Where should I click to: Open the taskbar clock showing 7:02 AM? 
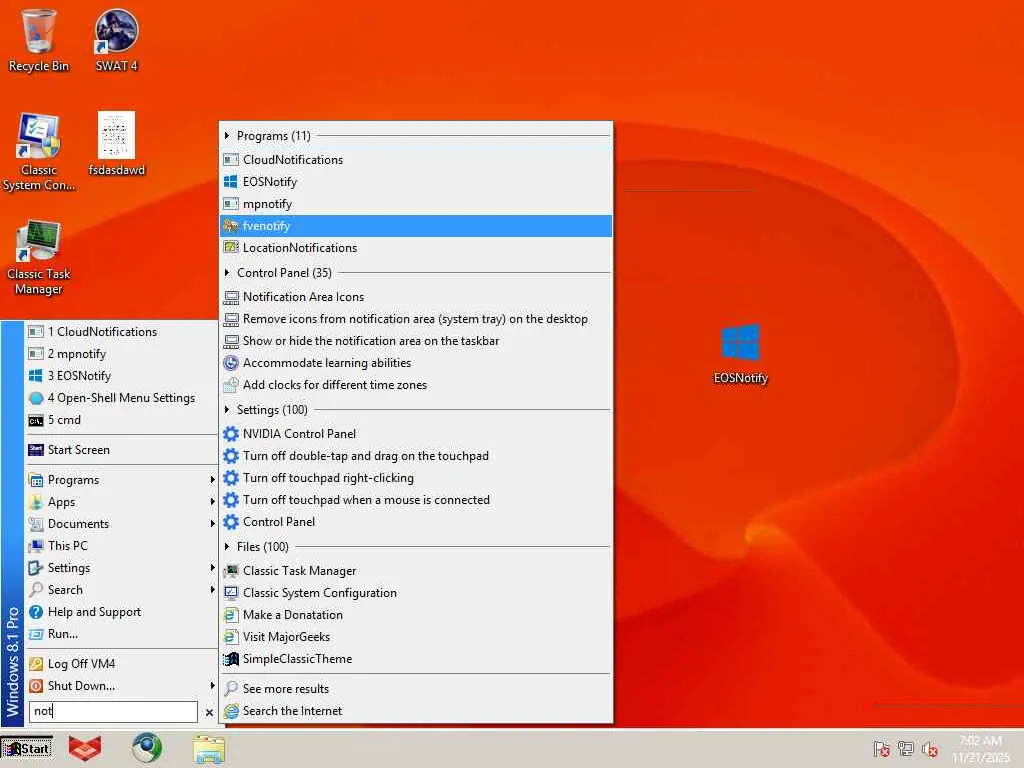[x=980, y=749]
